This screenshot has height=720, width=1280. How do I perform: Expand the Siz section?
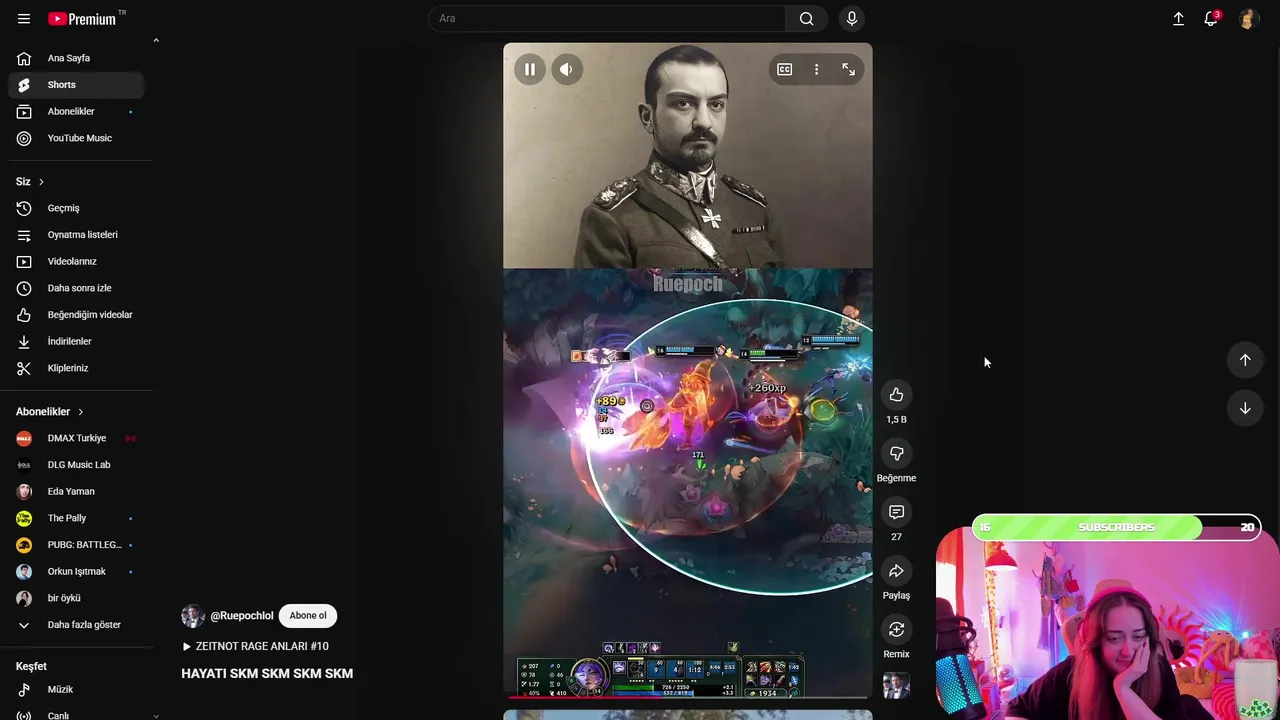[x=31, y=181]
